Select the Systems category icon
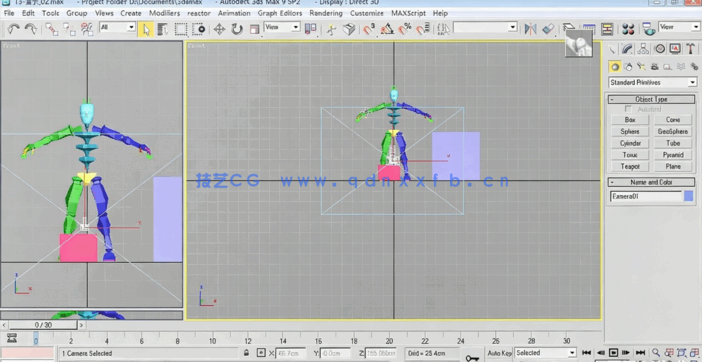702x362 pixels. click(694, 67)
